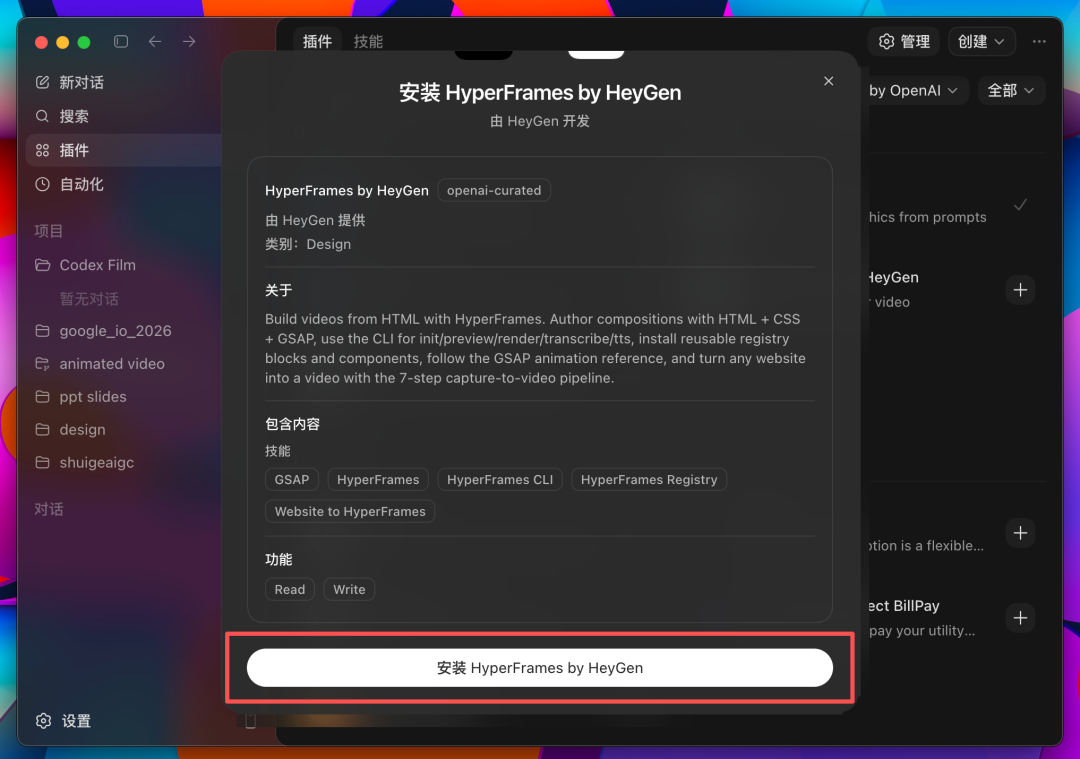Click 安装 HyperFrames by HeyGen button
Viewport: 1080px width, 759px height.
click(540, 668)
